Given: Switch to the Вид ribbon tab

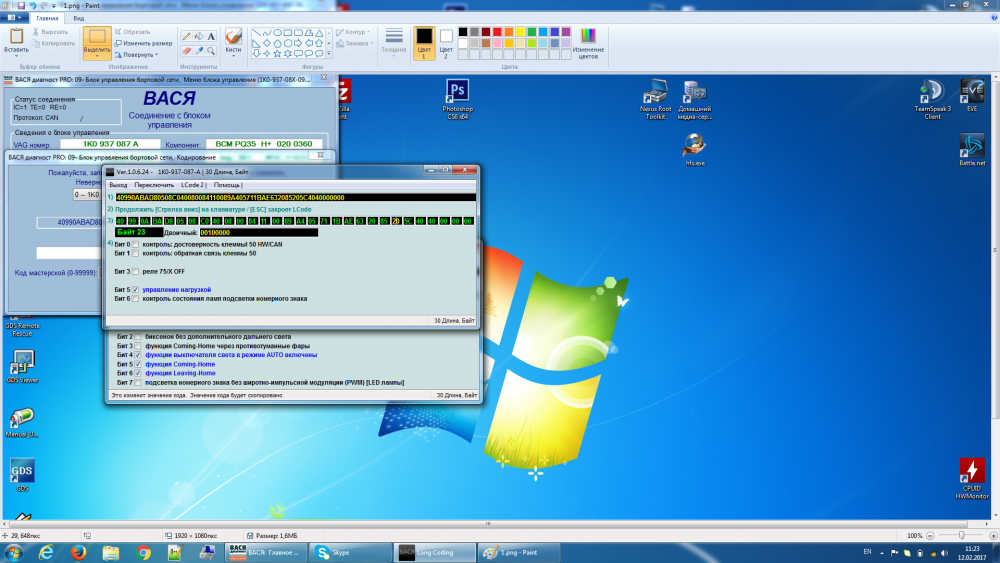Looking at the screenshot, I should [x=78, y=18].
